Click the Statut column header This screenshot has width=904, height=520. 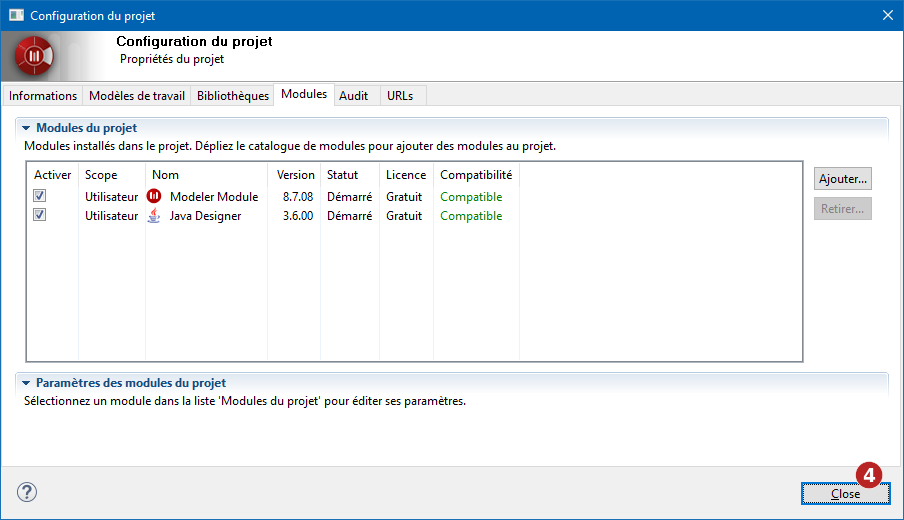click(x=349, y=175)
